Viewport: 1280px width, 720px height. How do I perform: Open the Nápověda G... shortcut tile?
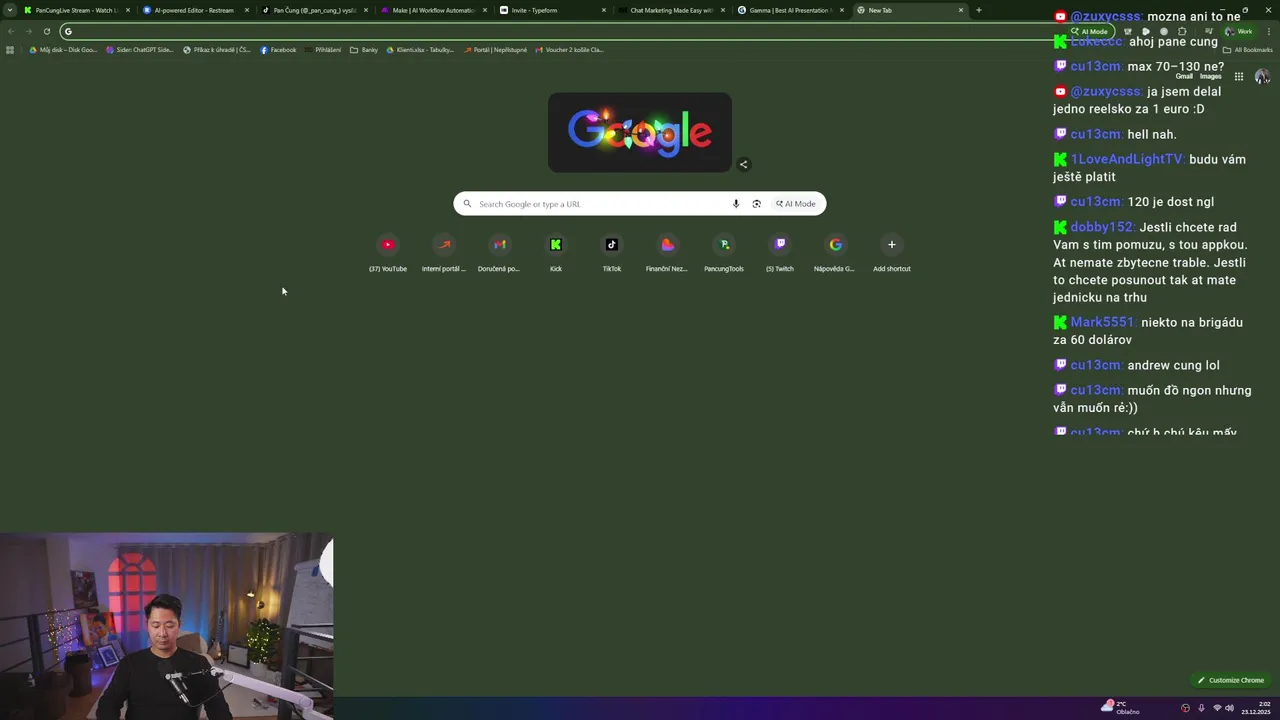click(835, 253)
